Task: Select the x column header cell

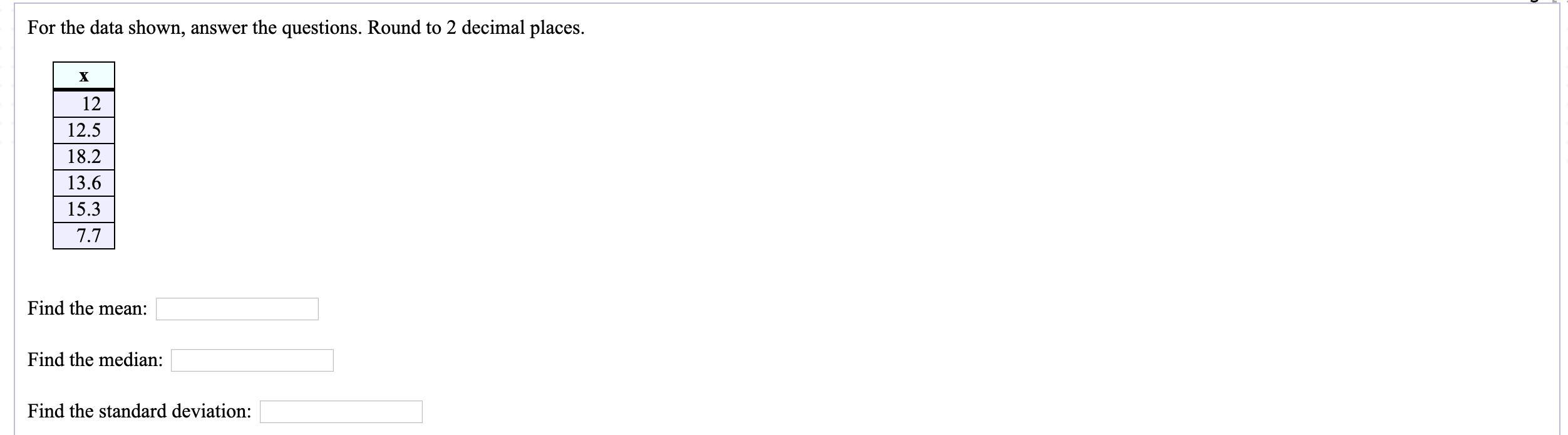Action: [84, 76]
